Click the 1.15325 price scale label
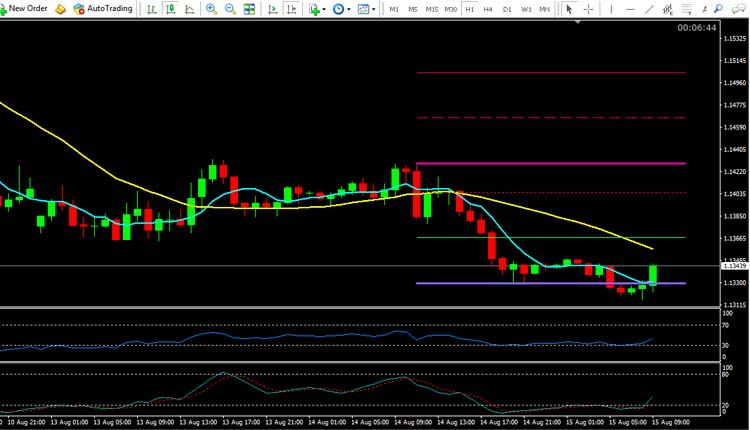The height and width of the screenshot is (430, 750). point(735,38)
